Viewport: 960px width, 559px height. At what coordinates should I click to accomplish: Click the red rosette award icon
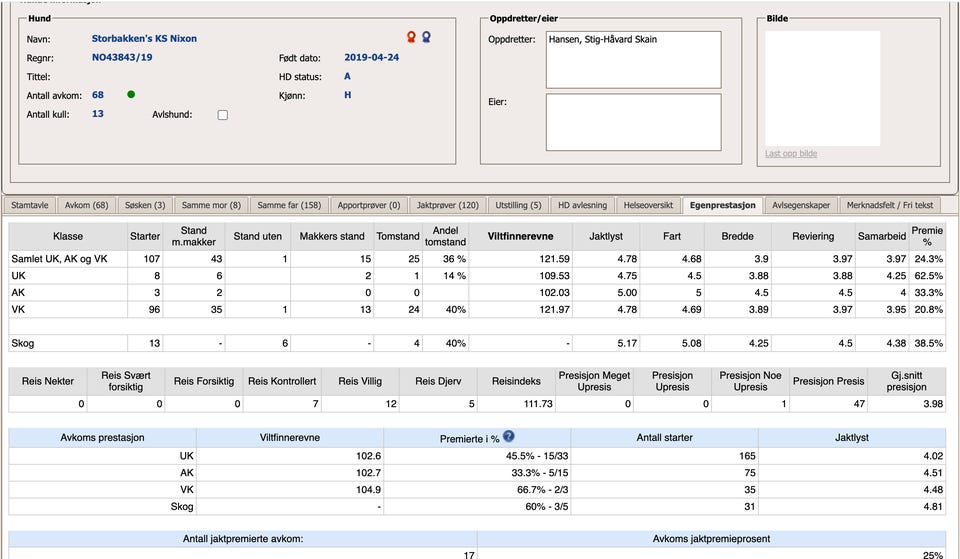(411, 38)
